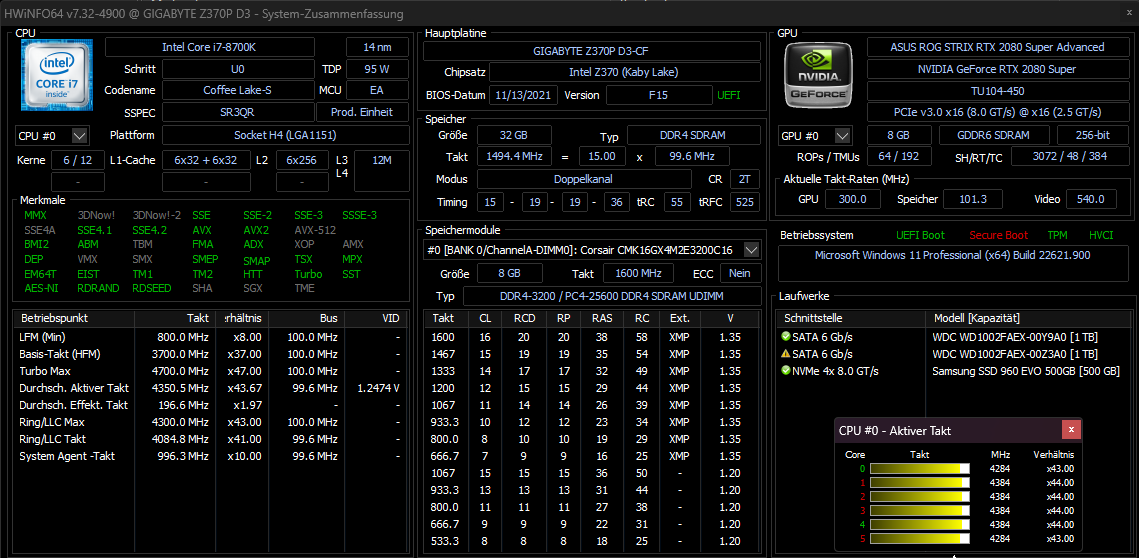Click the 1494.4 MHz memory clock field
Screen dimensions: 1139x558
pos(514,156)
